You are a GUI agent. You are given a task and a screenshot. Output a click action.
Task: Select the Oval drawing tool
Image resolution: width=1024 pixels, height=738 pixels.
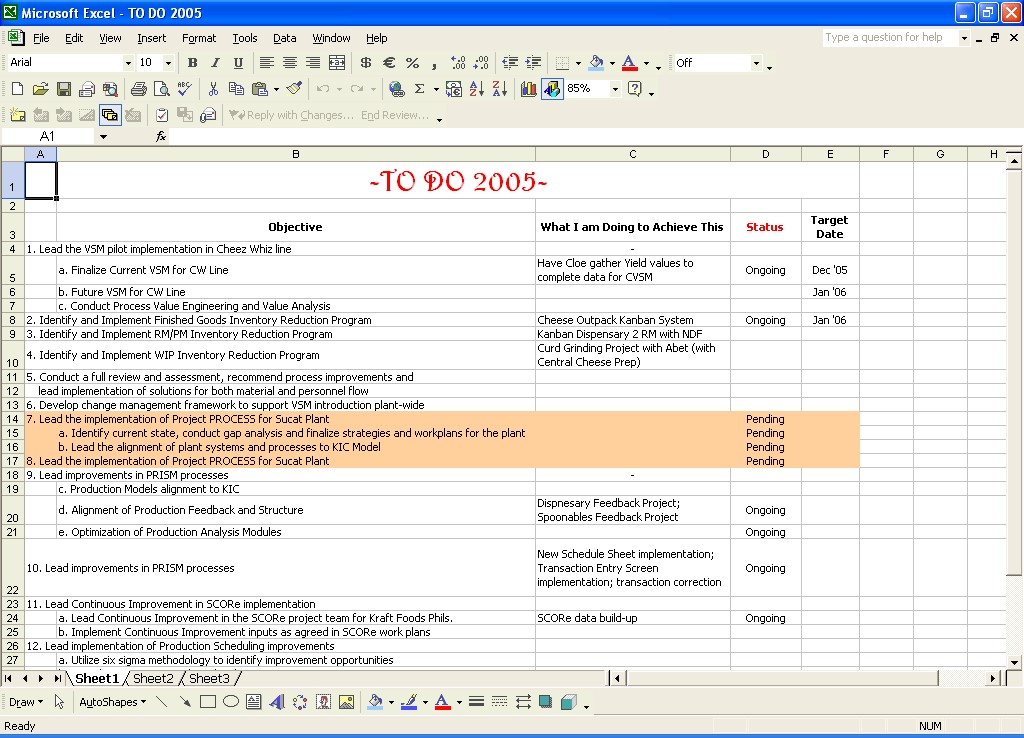231,702
